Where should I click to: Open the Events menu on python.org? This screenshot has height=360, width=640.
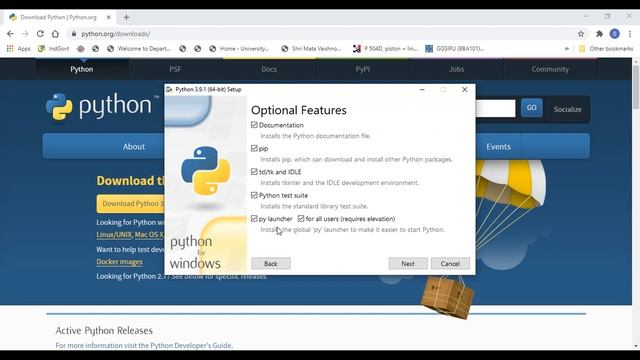tap(498, 147)
